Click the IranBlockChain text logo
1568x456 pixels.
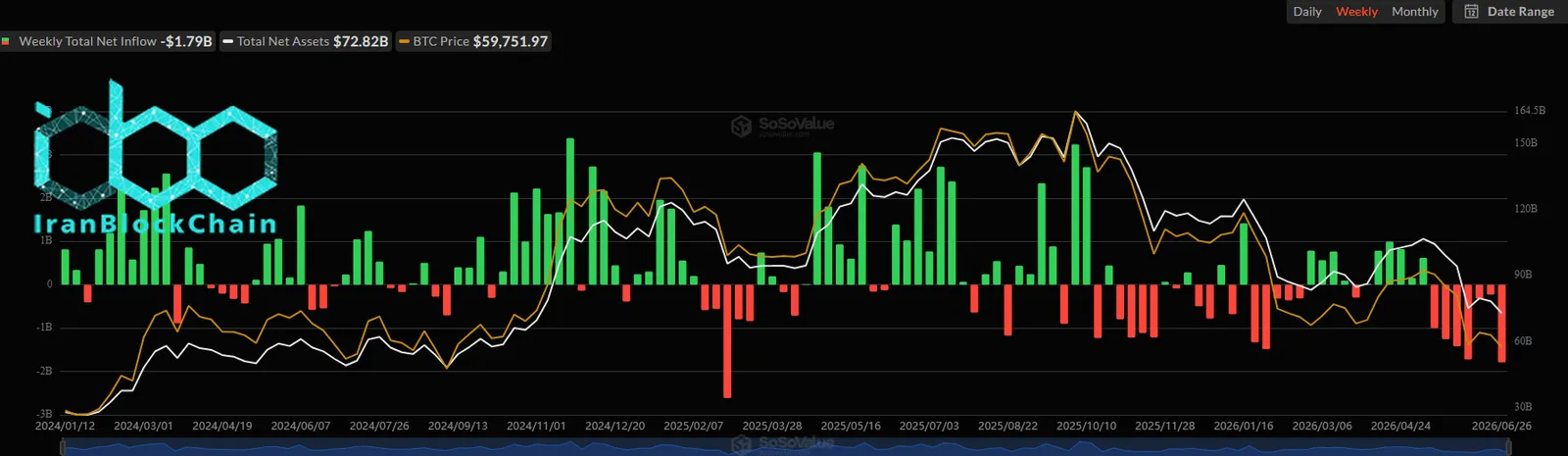tap(155, 225)
